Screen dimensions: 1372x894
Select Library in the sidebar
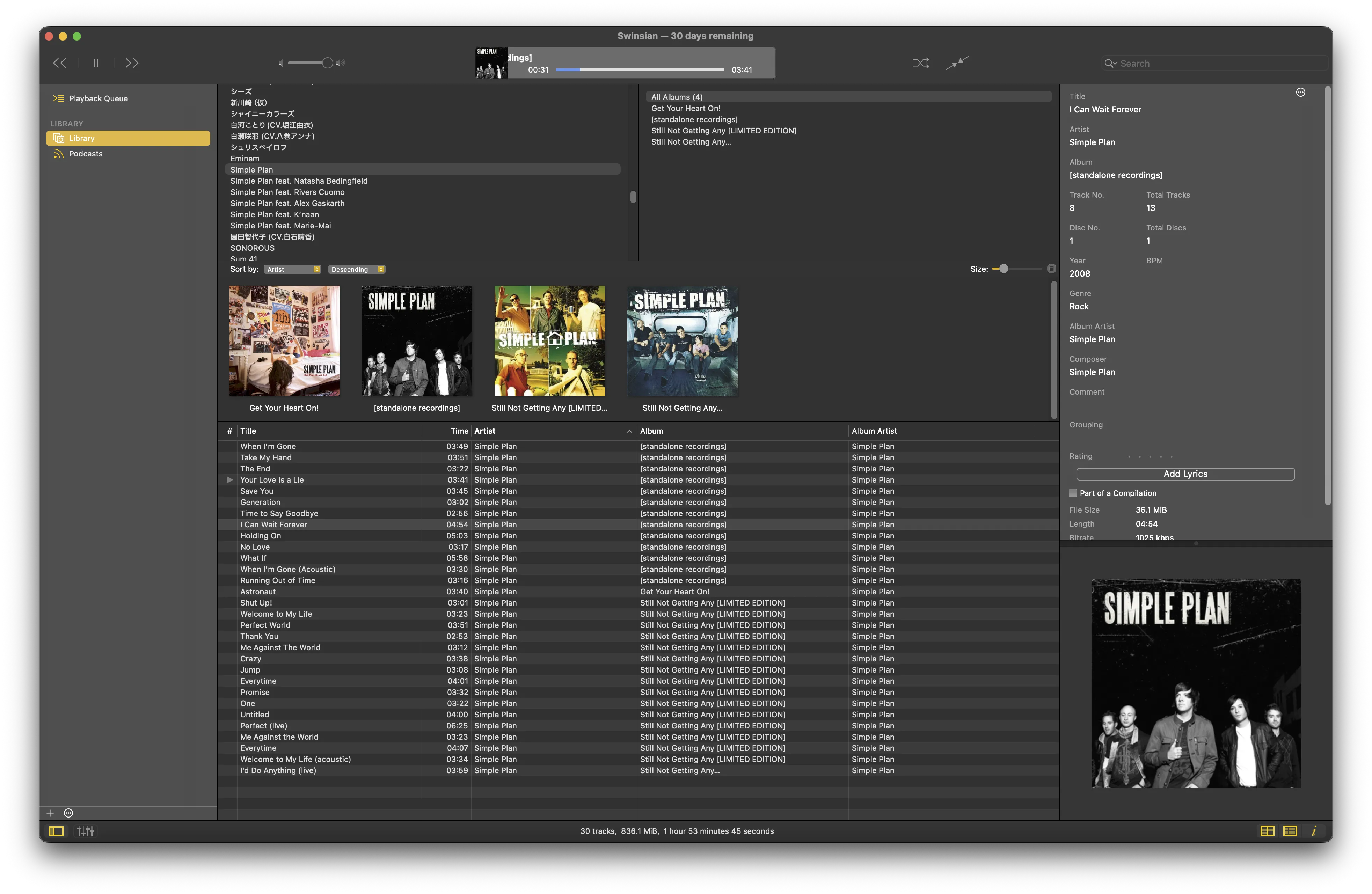click(x=128, y=138)
